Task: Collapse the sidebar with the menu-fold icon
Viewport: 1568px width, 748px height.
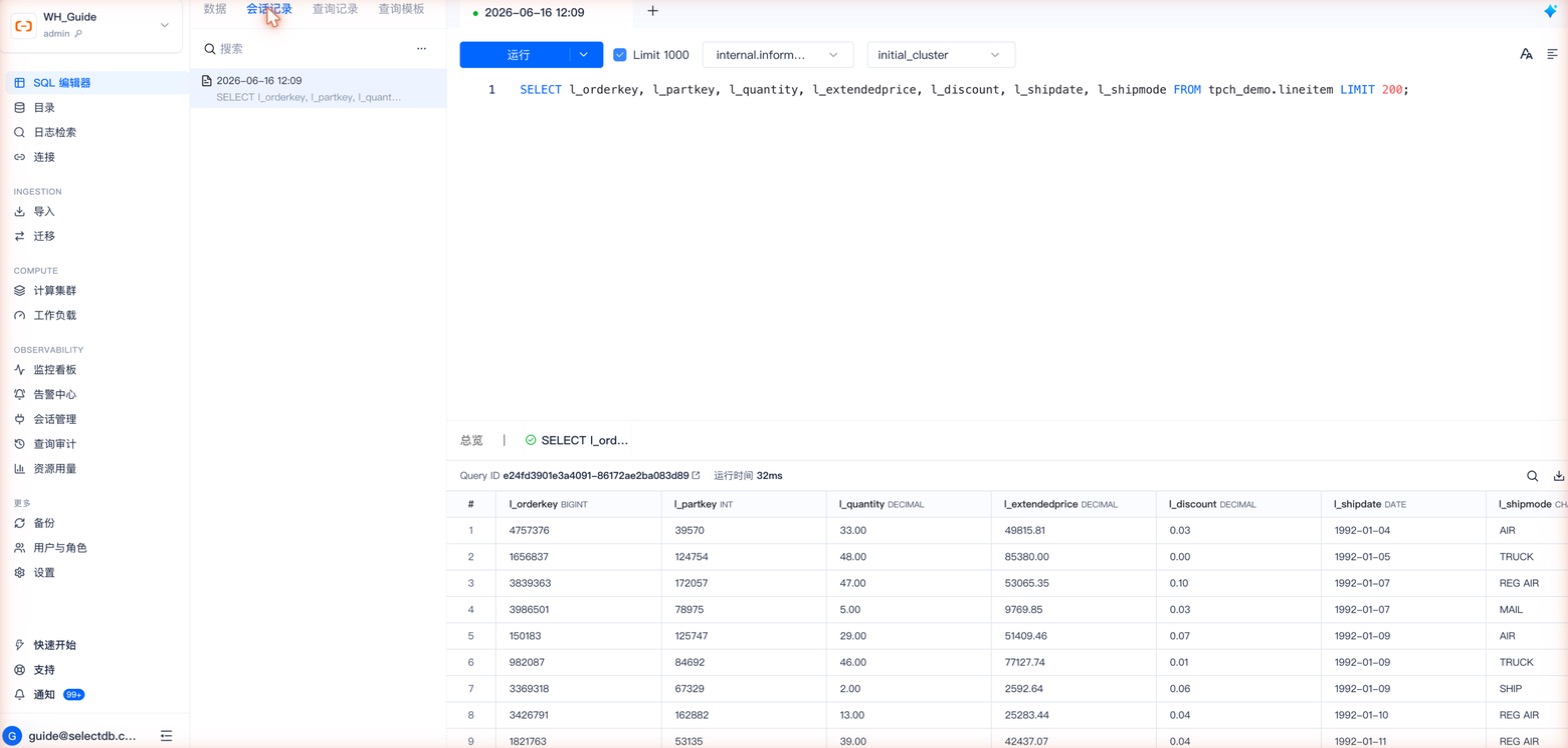Action: tap(166, 736)
